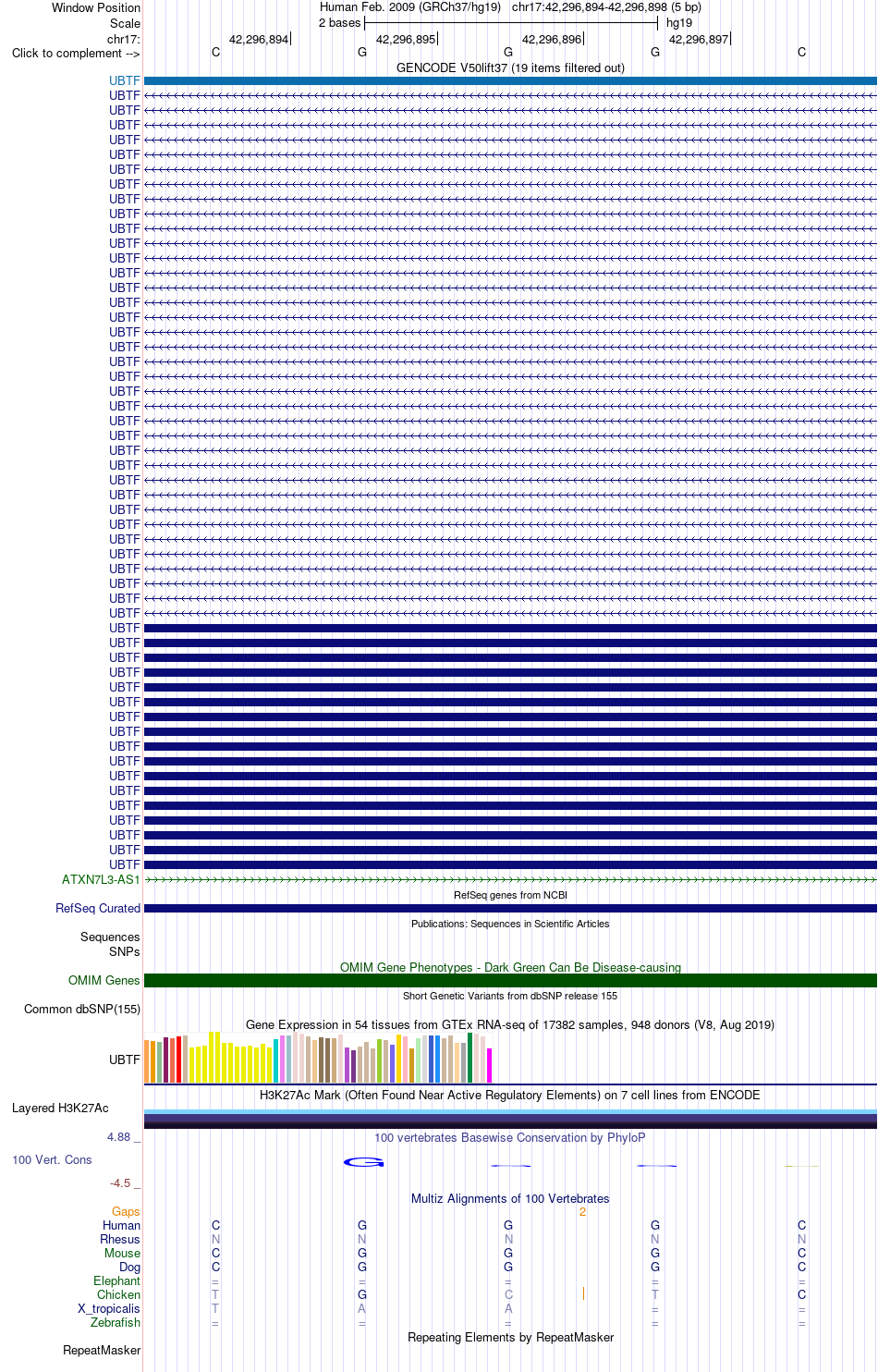Click the ATXN7L3-AS1 arrowed transcript line
This screenshot has height=1372, width=878.
coord(510,879)
